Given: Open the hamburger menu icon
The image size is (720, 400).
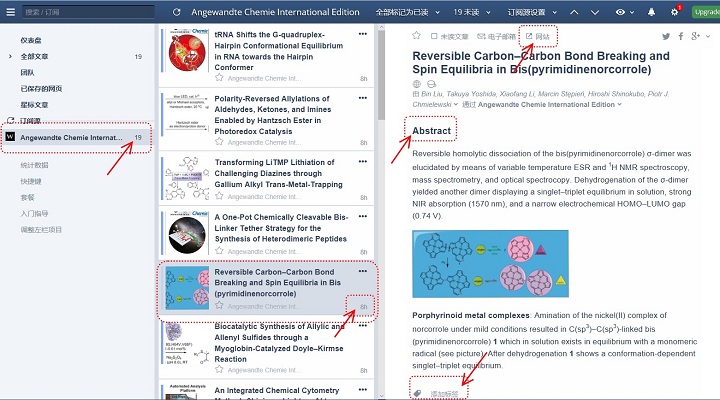Looking at the screenshot, I should [x=11, y=12].
